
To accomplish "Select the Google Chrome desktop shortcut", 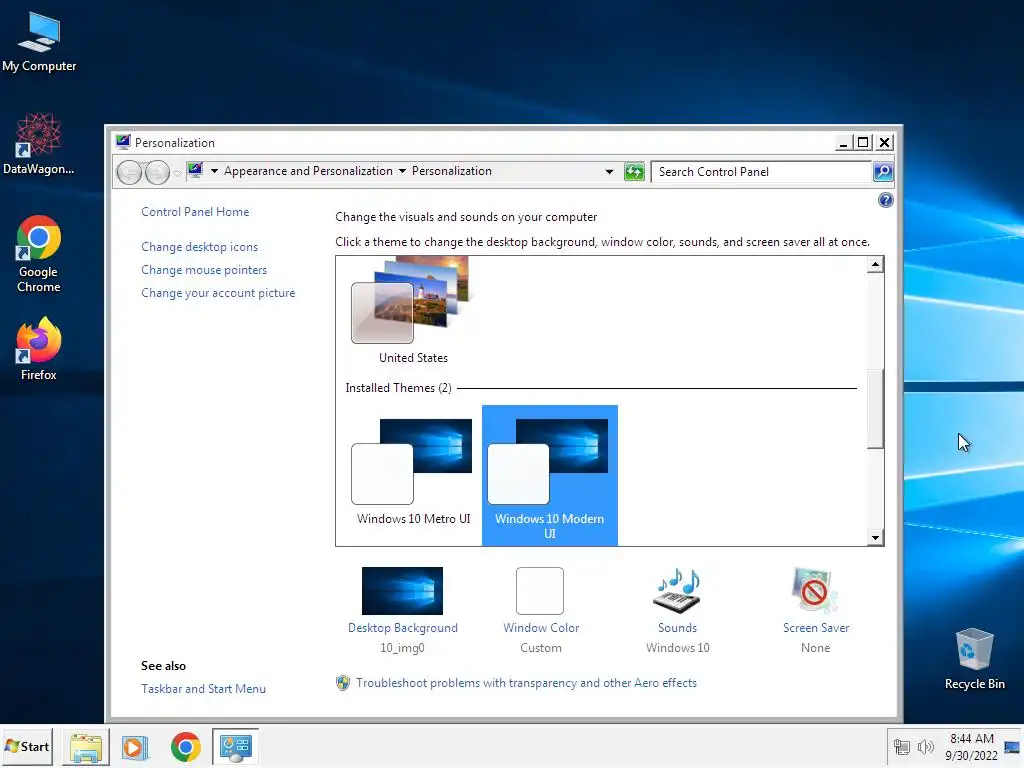I will click(39, 253).
